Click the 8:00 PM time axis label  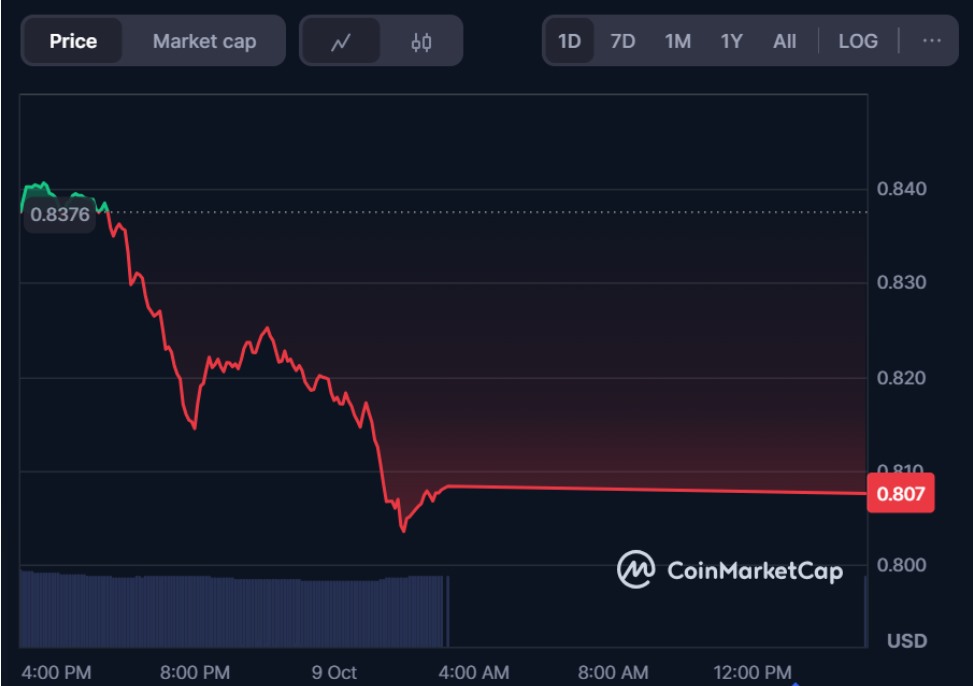pyautogui.click(x=195, y=672)
